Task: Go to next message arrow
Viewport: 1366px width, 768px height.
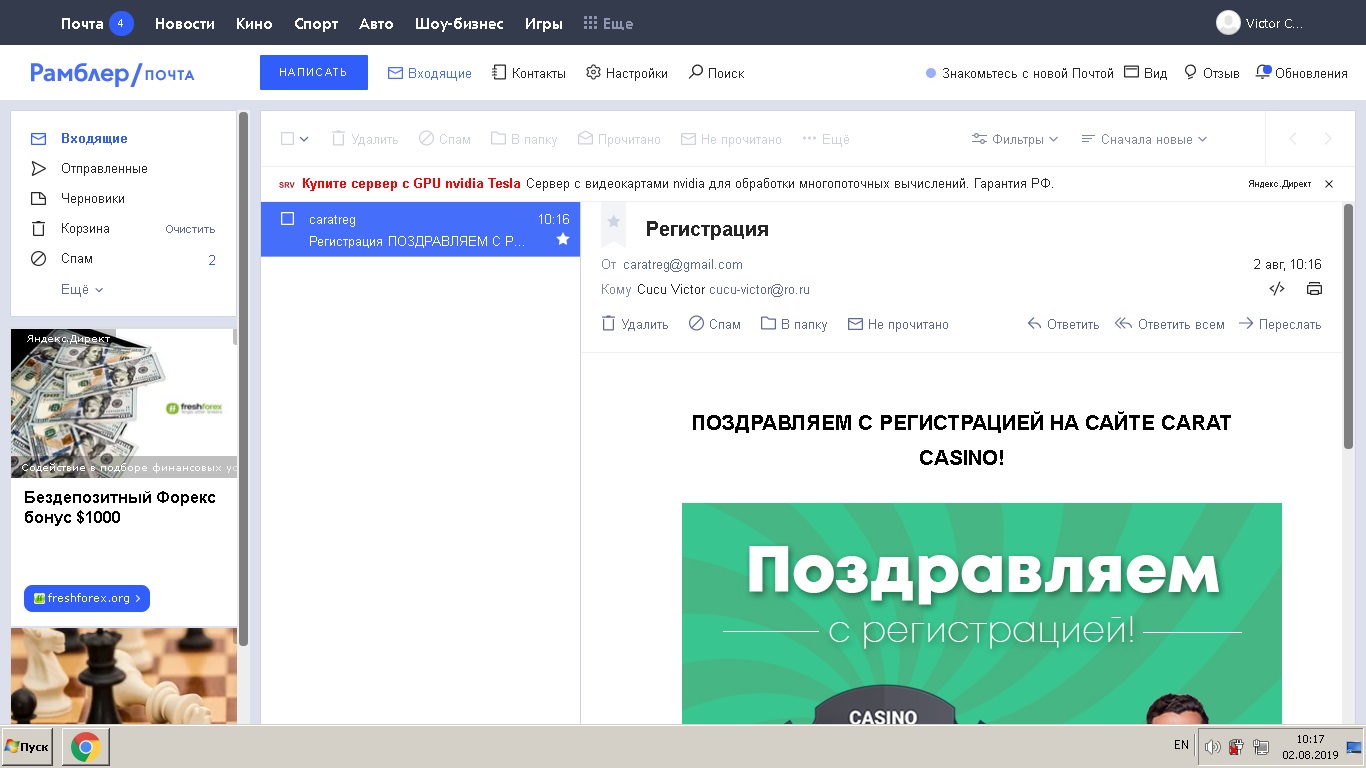Action: tap(1328, 139)
